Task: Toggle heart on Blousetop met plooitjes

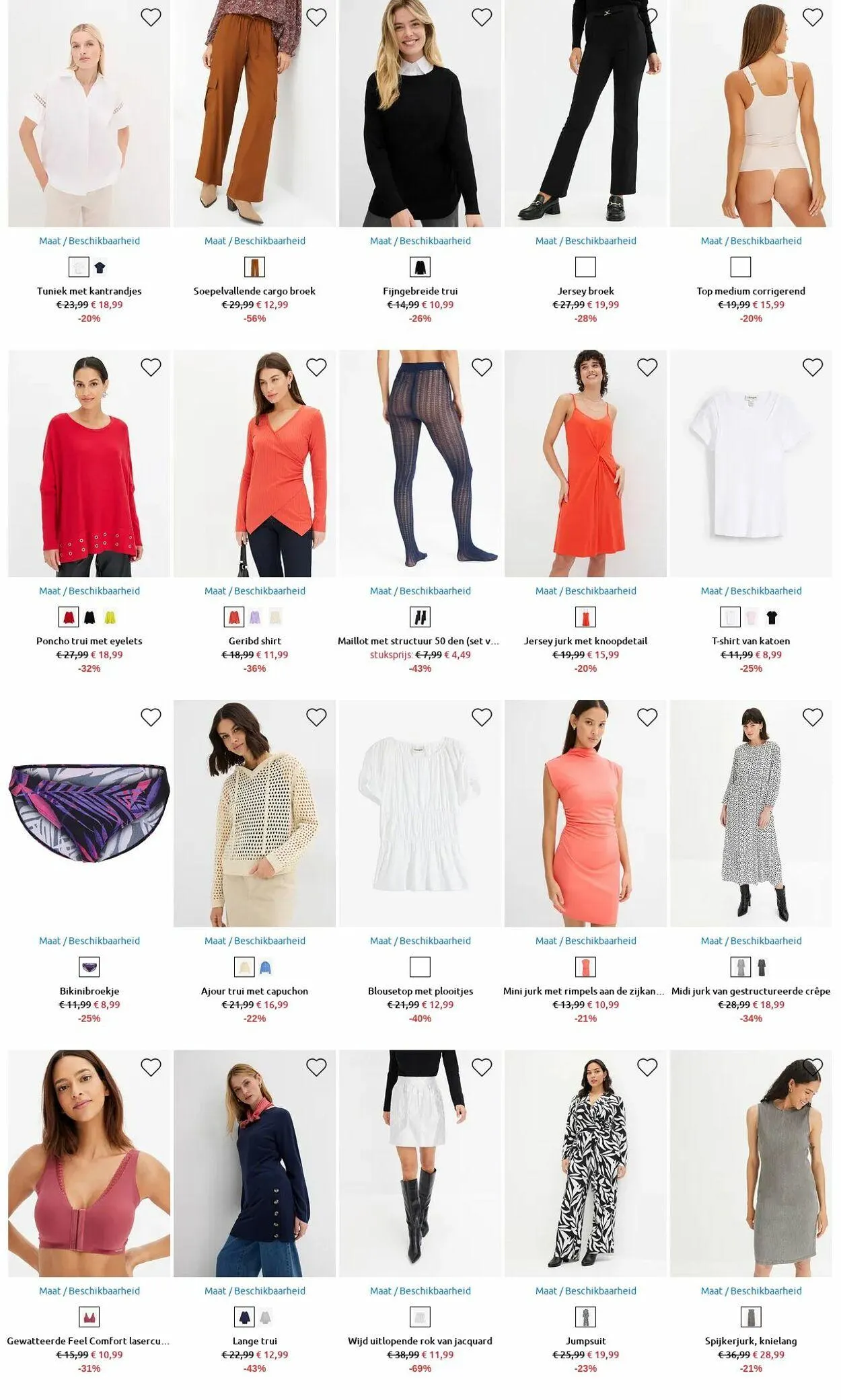Action: 482,717
